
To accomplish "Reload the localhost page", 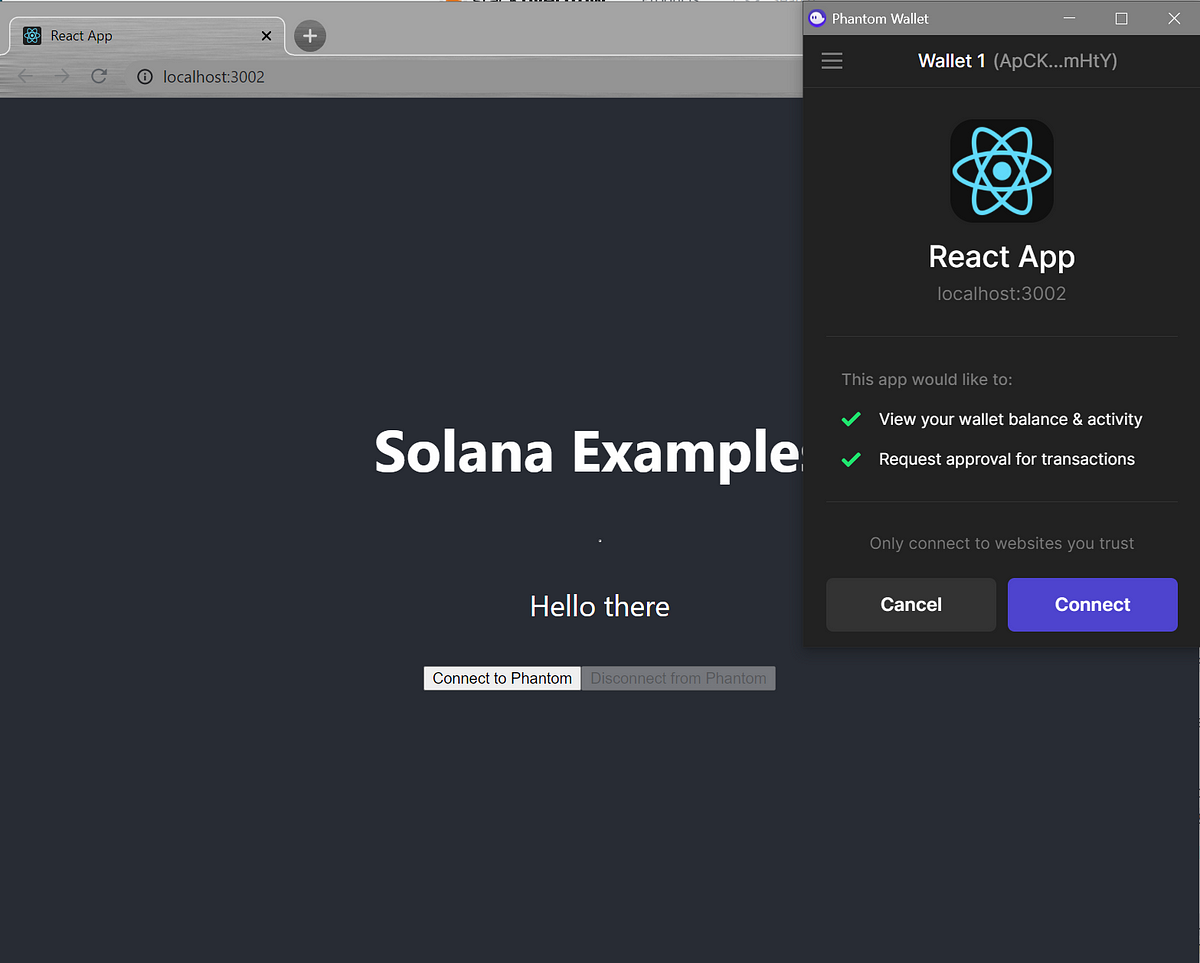I will (98, 76).
